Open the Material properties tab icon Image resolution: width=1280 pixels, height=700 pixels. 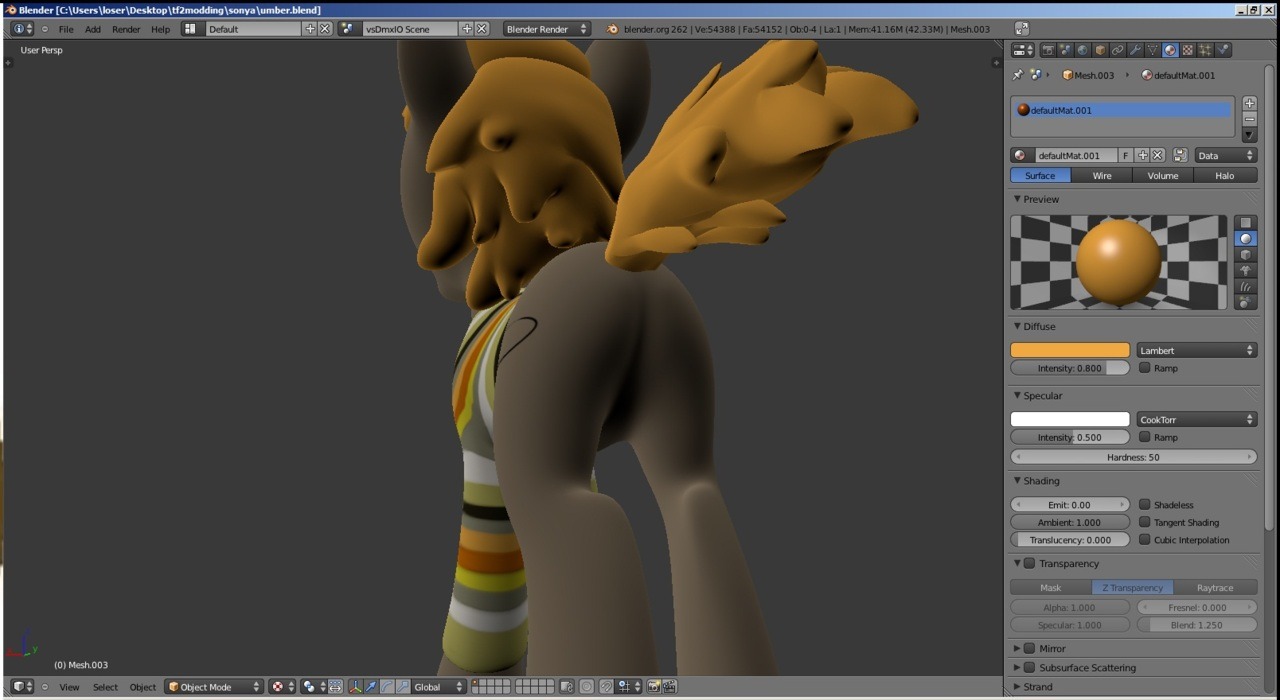1170,50
